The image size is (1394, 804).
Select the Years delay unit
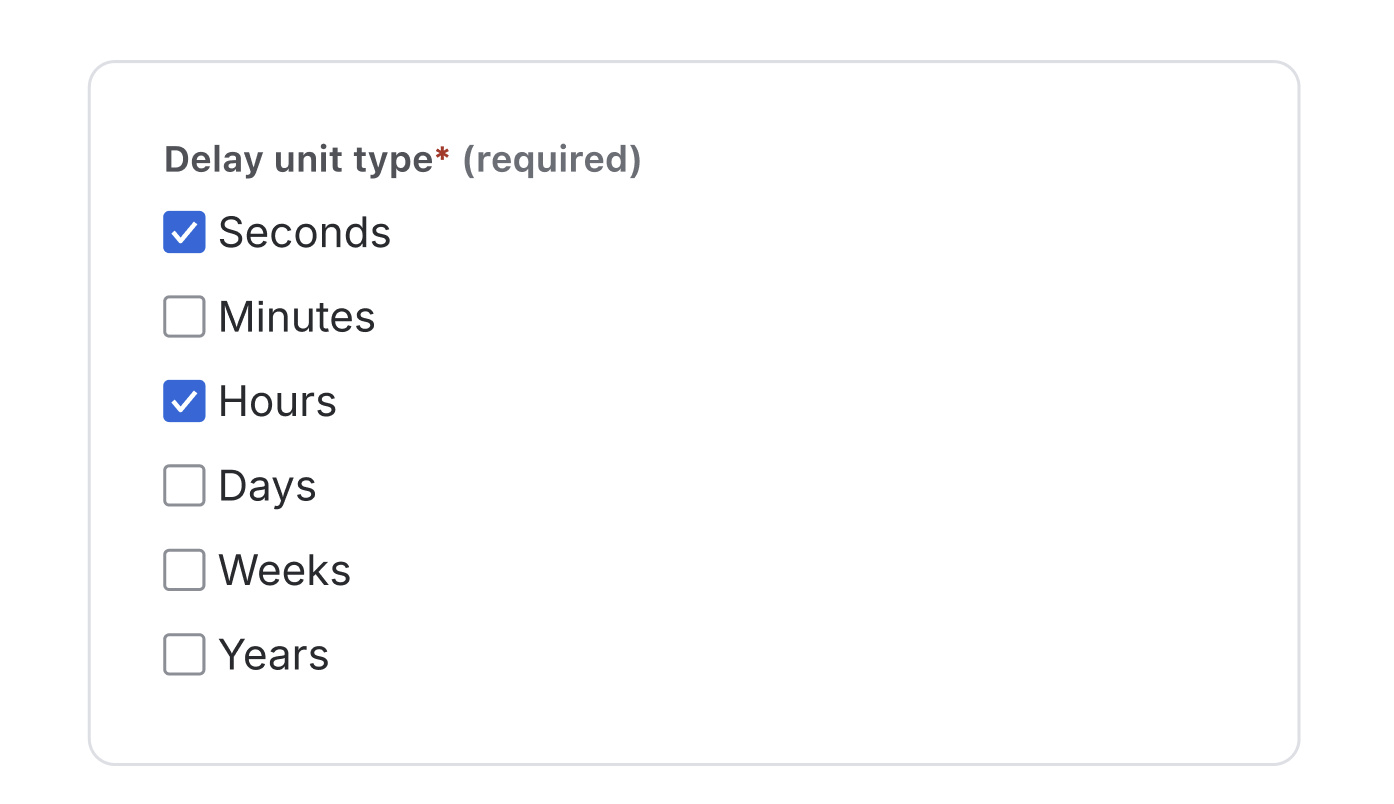coord(184,654)
